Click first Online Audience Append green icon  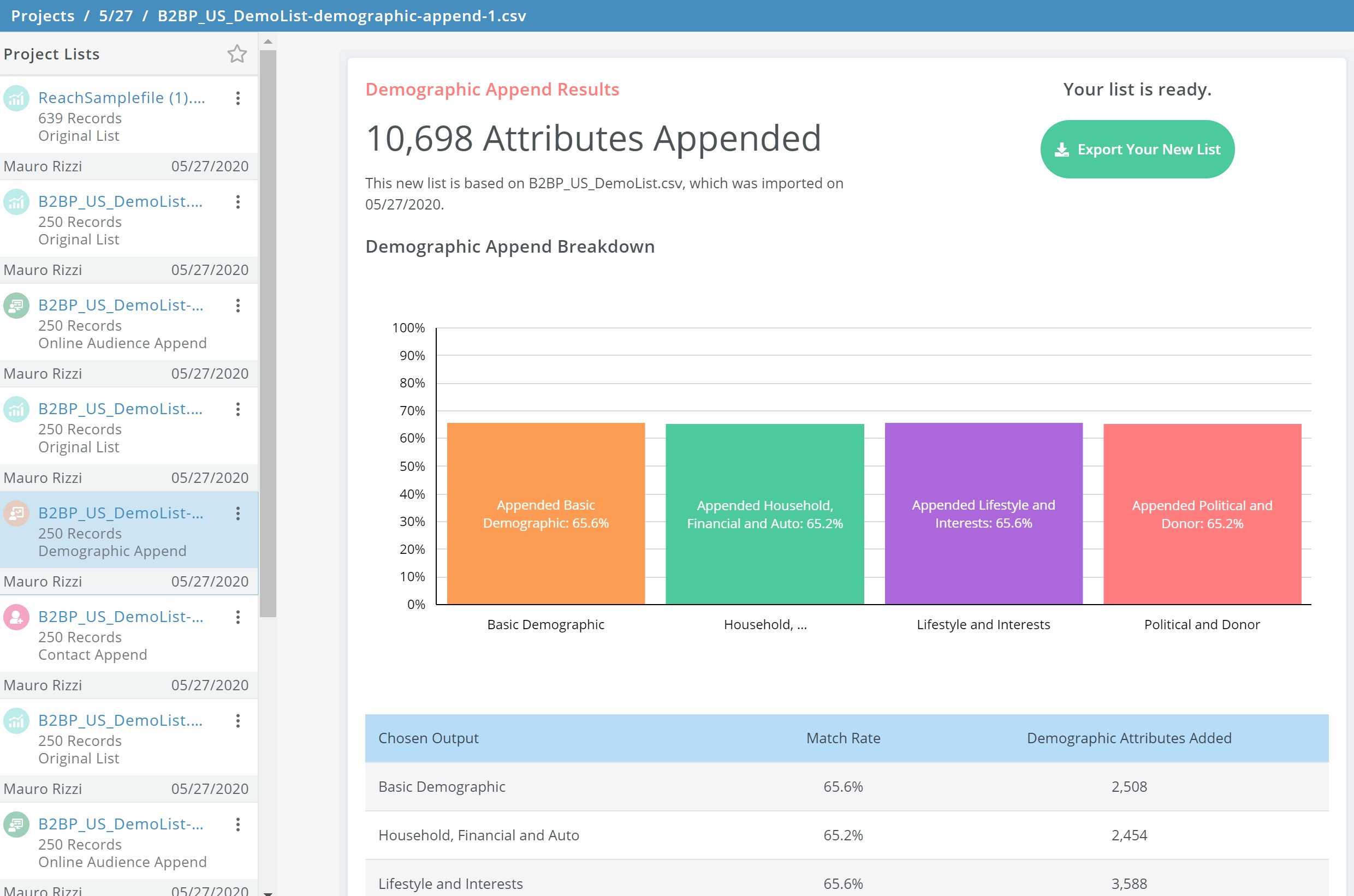click(x=16, y=306)
